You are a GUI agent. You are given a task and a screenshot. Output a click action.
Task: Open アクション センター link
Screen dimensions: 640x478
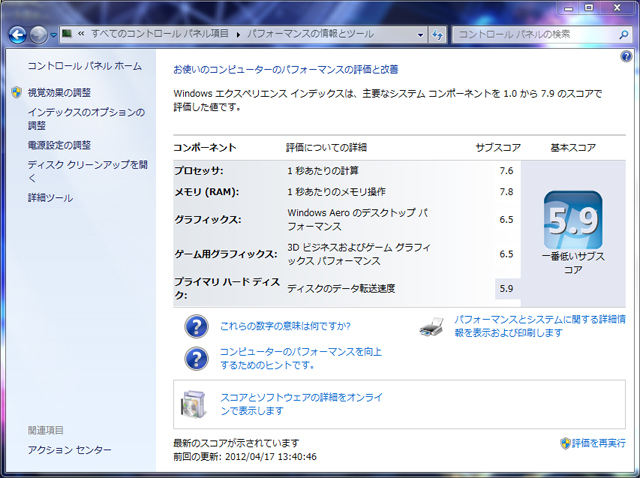tap(69, 450)
